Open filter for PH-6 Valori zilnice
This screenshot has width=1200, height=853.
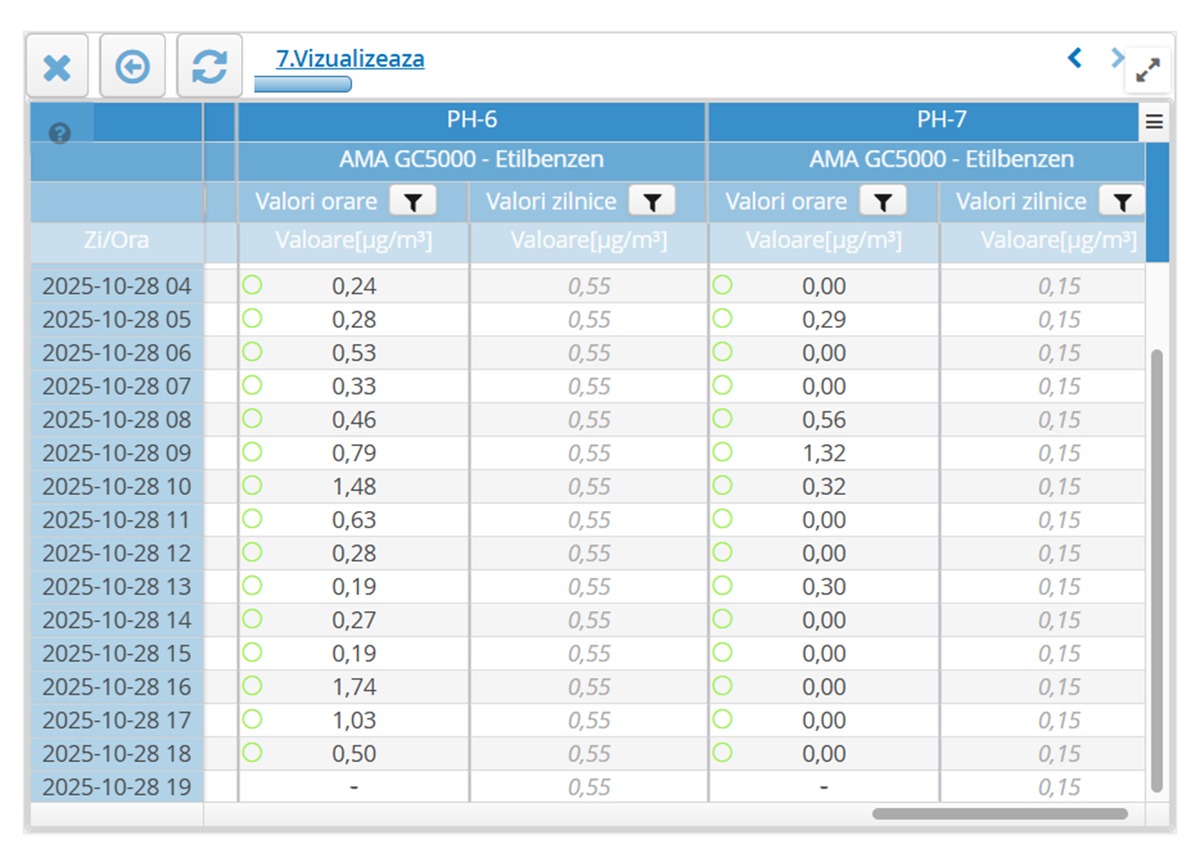point(652,202)
